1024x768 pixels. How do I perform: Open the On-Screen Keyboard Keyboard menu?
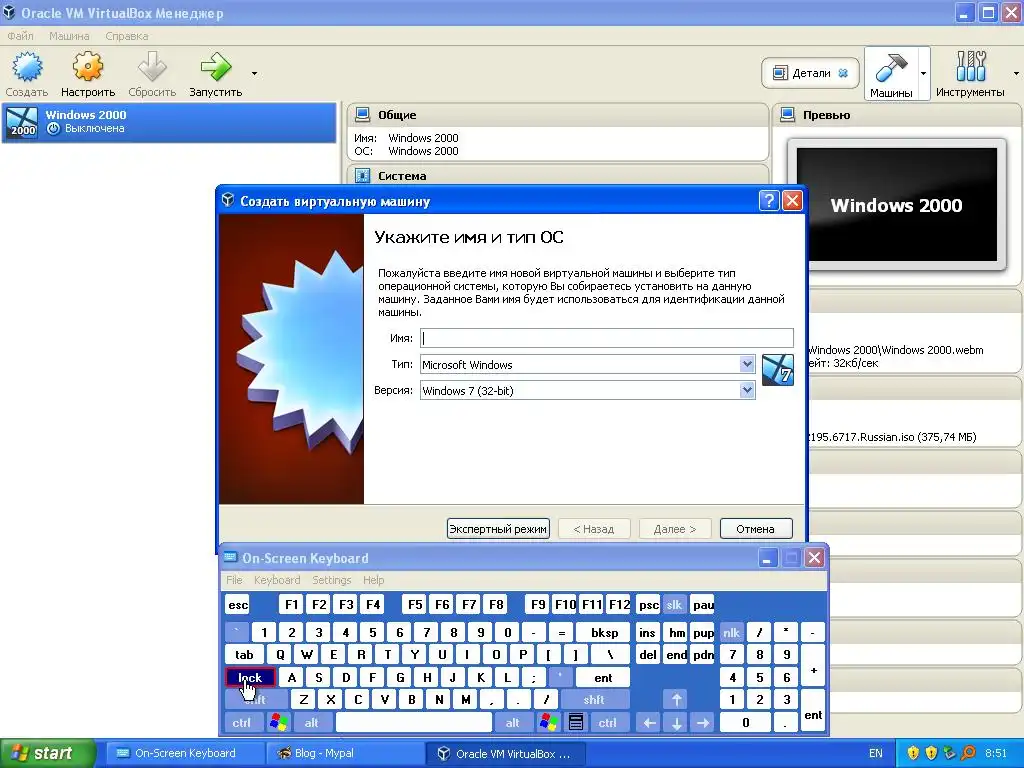277,580
